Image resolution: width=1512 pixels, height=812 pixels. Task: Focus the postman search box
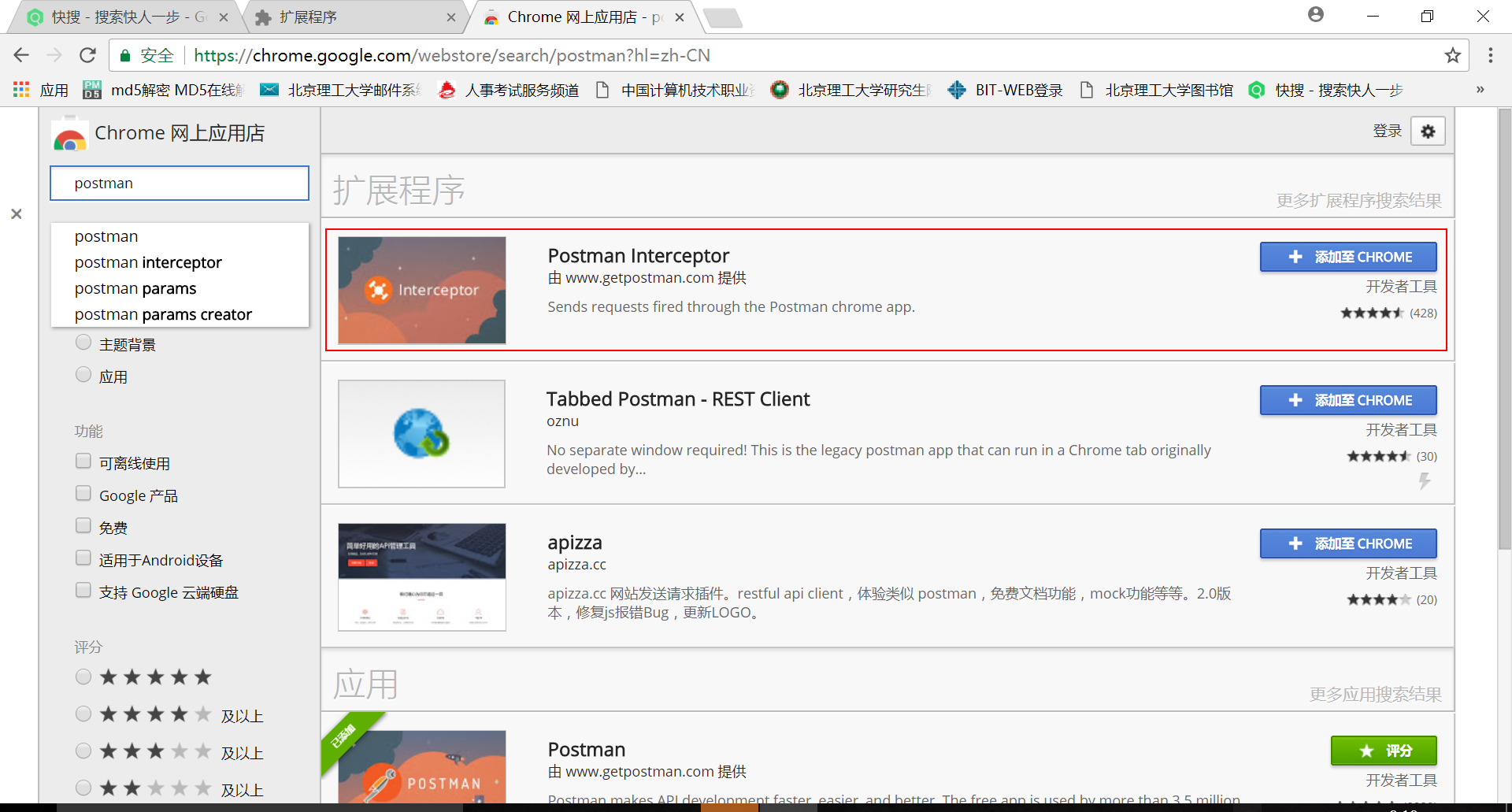tap(180, 184)
